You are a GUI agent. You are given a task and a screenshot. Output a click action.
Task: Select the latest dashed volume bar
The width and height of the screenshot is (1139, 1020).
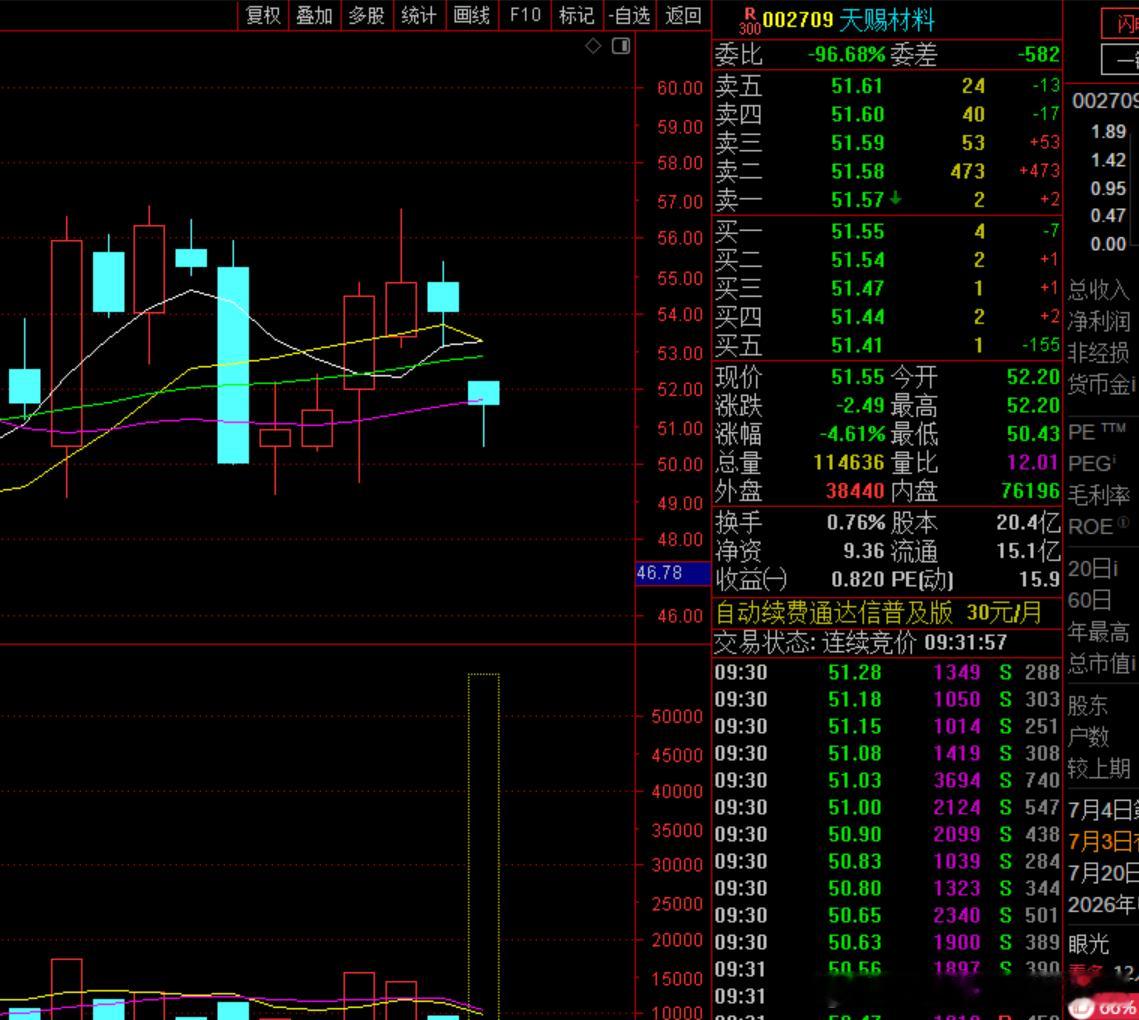[483, 846]
